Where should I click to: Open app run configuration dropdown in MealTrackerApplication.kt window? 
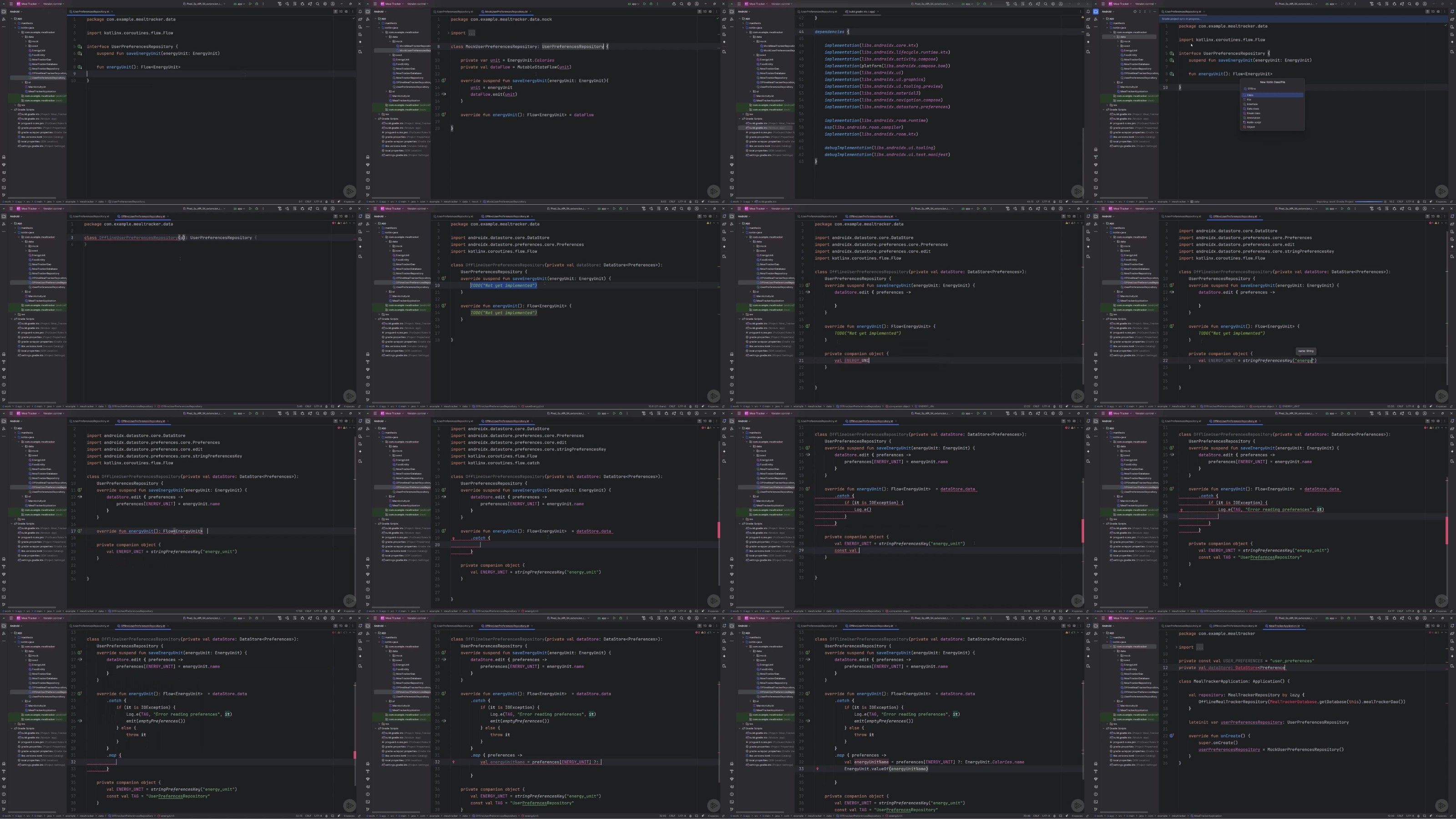tap(1332, 618)
